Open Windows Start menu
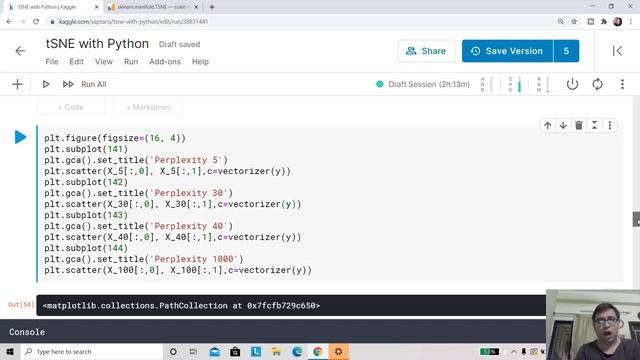The image size is (640, 360). point(10,351)
